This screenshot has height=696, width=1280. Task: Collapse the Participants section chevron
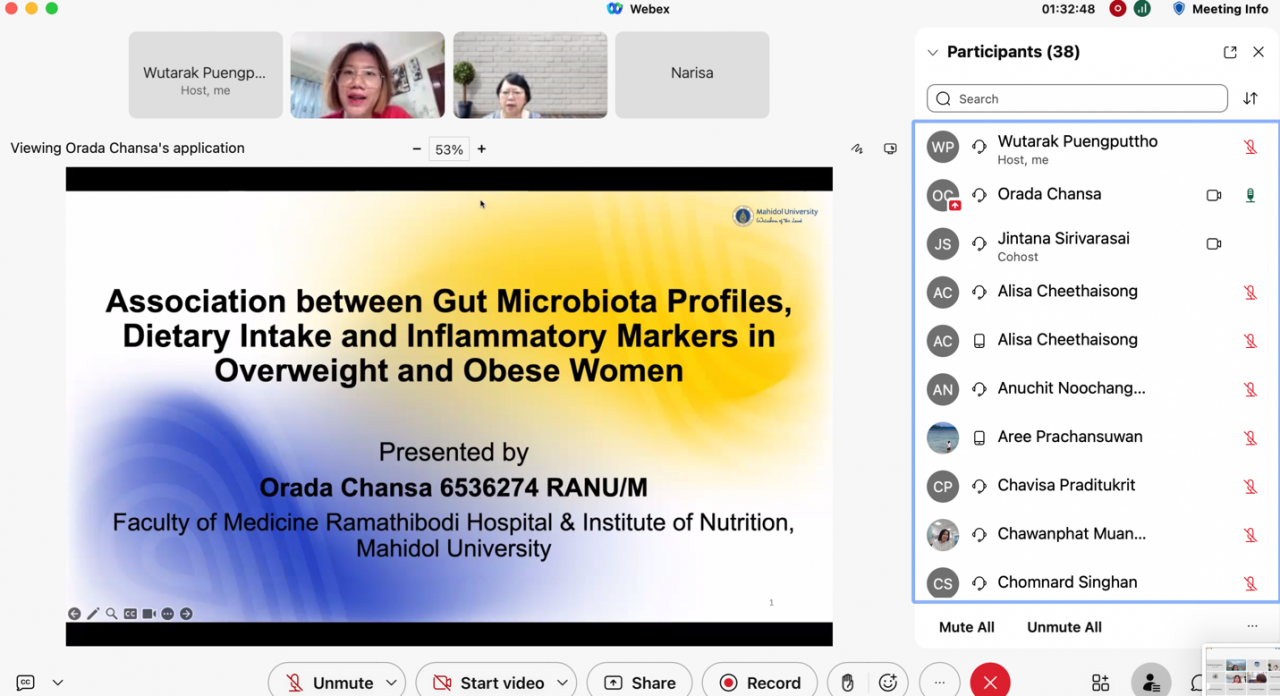pyautogui.click(x=932, y=52)
